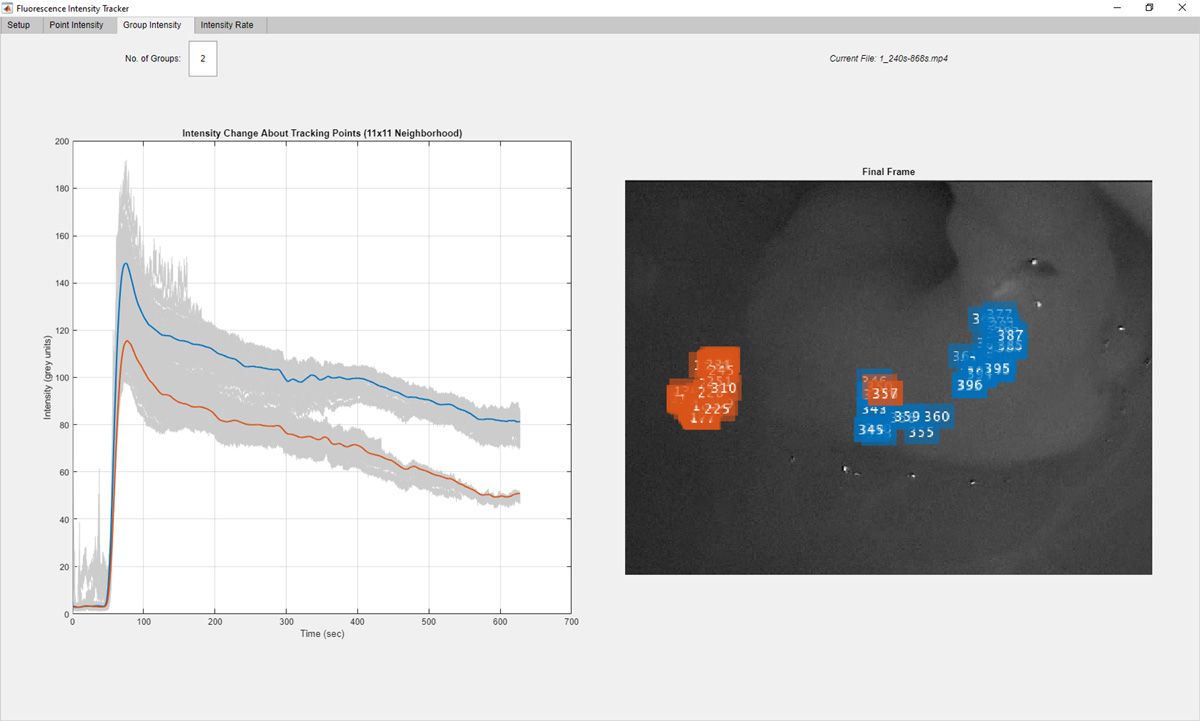Click the blue group curve peak
This screenshot has width=1200, height=721.
click(x=125, y=263)
